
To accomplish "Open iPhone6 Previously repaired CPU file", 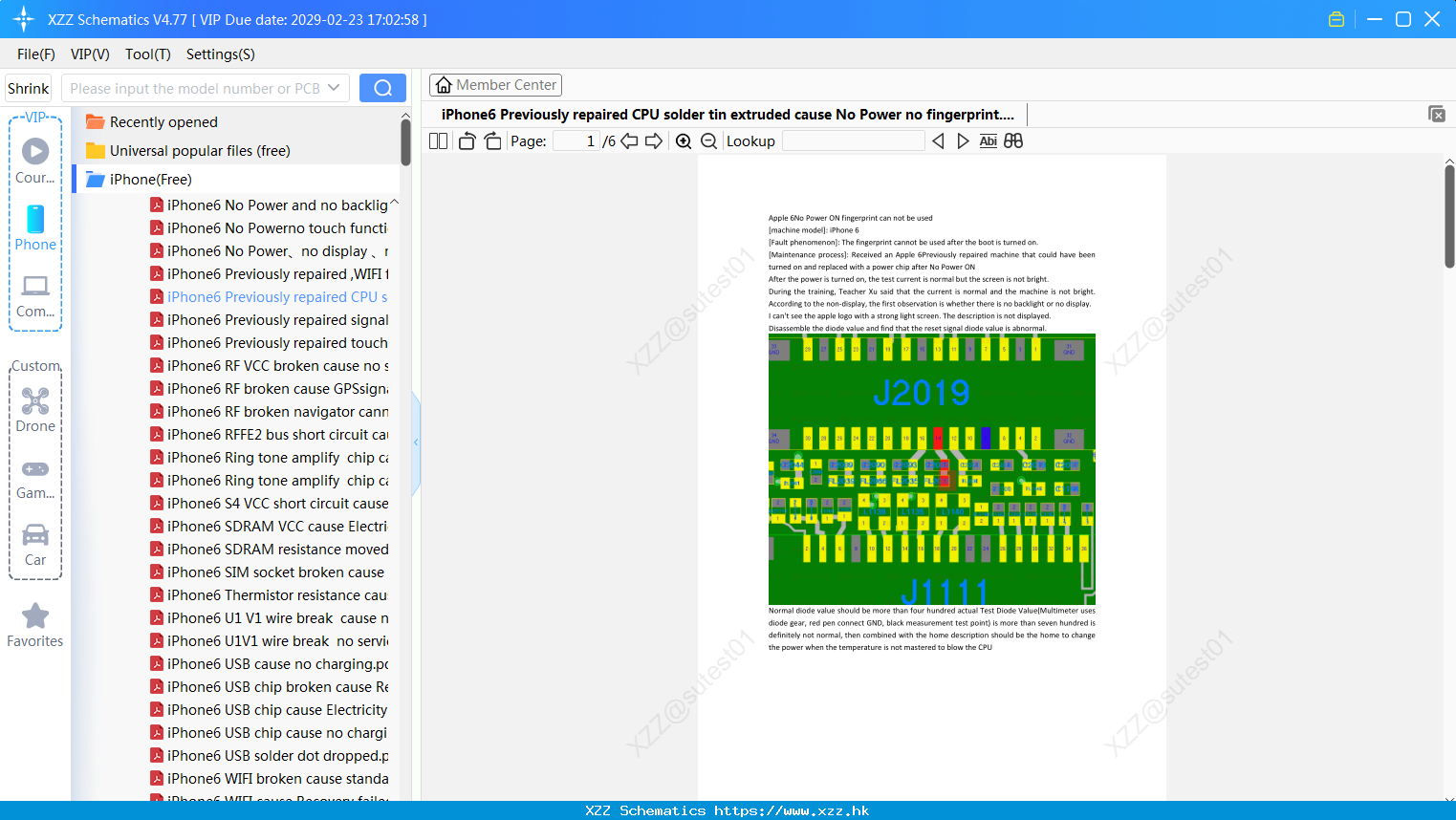I will (269, 297).
